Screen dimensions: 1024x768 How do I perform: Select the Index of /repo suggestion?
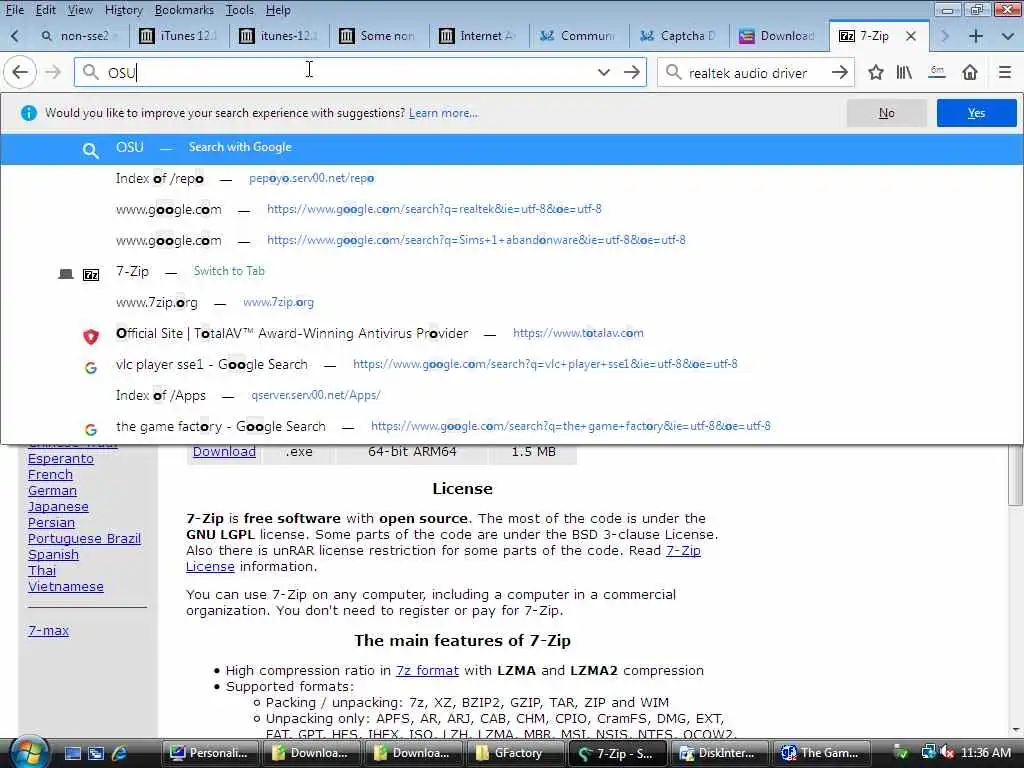(512, 178)
